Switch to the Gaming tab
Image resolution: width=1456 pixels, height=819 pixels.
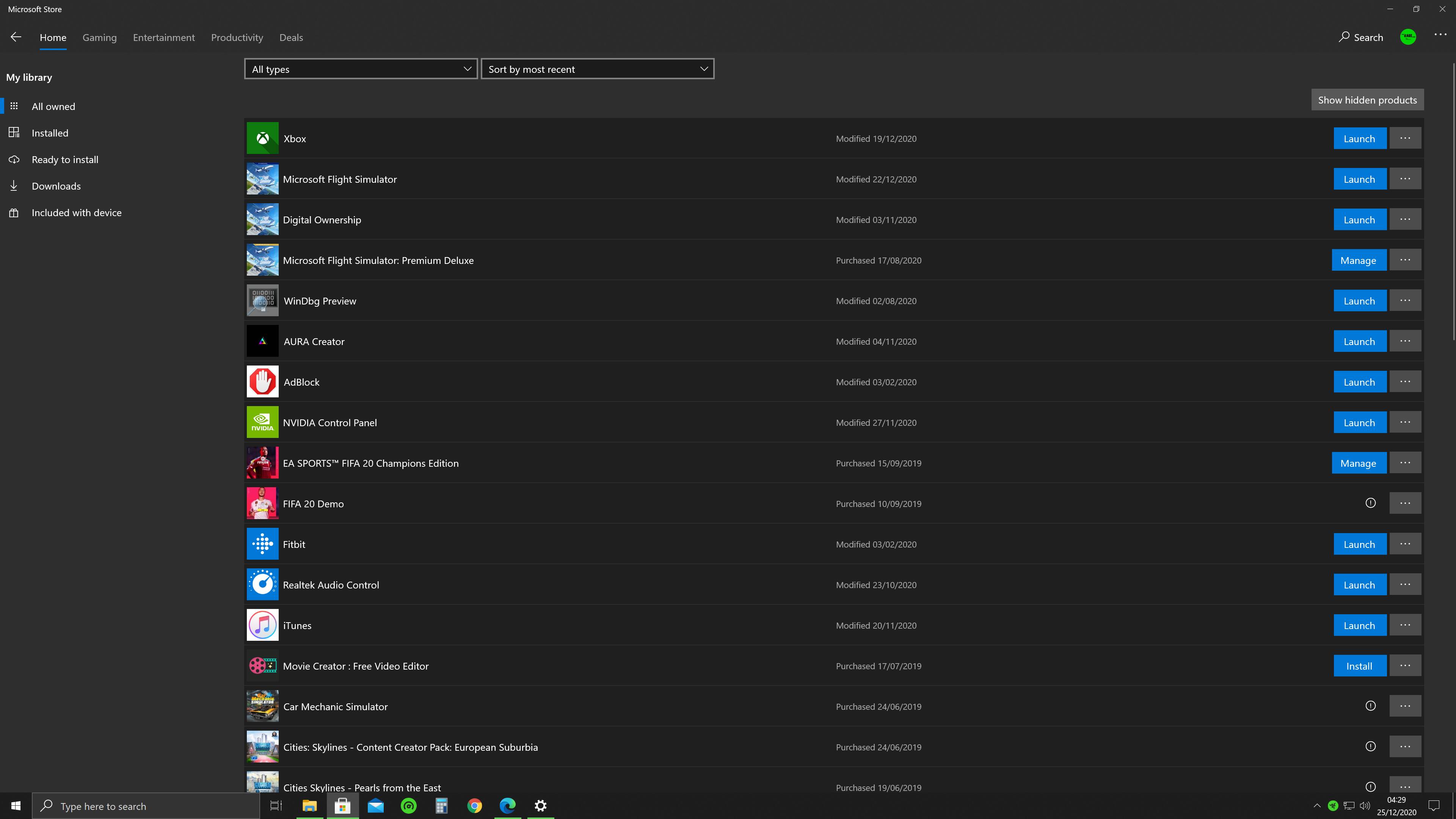pyautogui.click(x=99, y=37)
